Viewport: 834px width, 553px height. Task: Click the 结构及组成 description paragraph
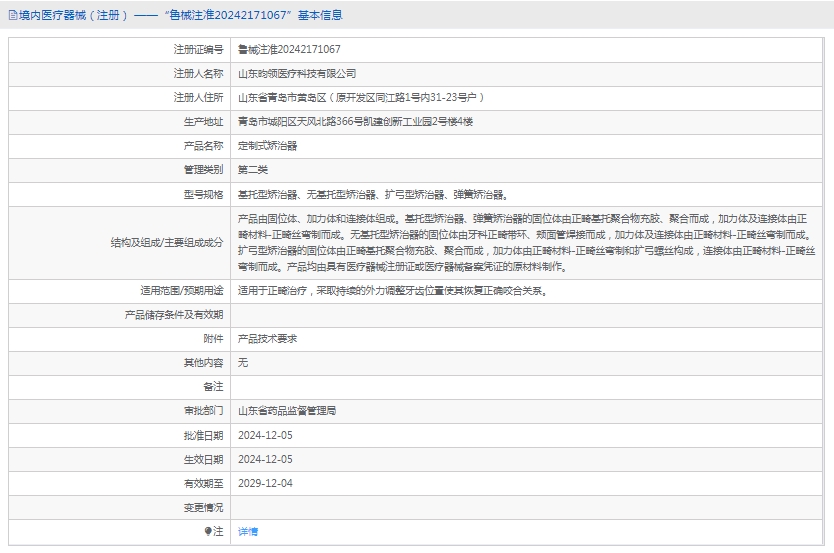tap(520, 242)
